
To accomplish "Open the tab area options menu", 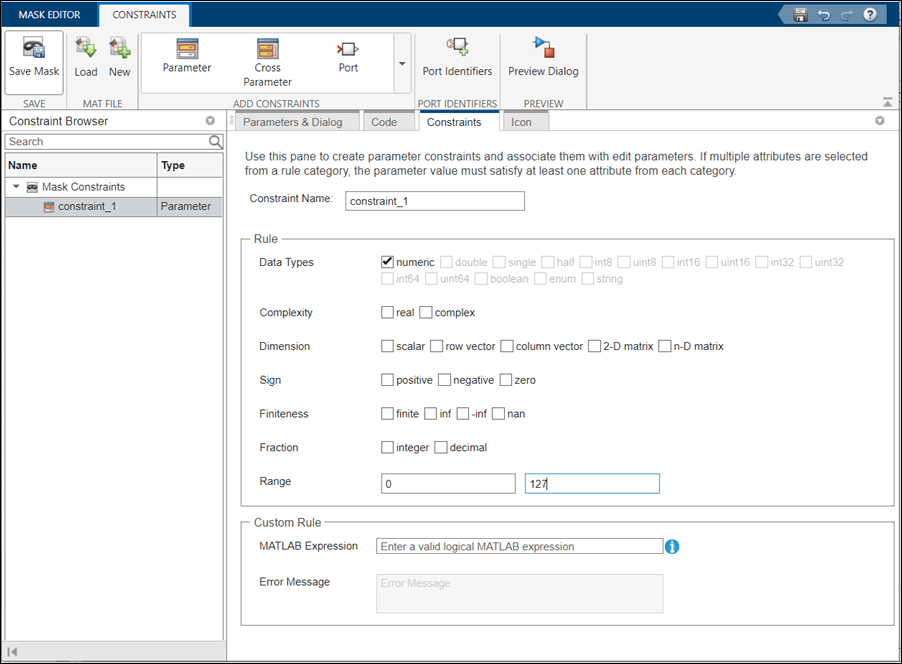I will [x=880, y=121].
